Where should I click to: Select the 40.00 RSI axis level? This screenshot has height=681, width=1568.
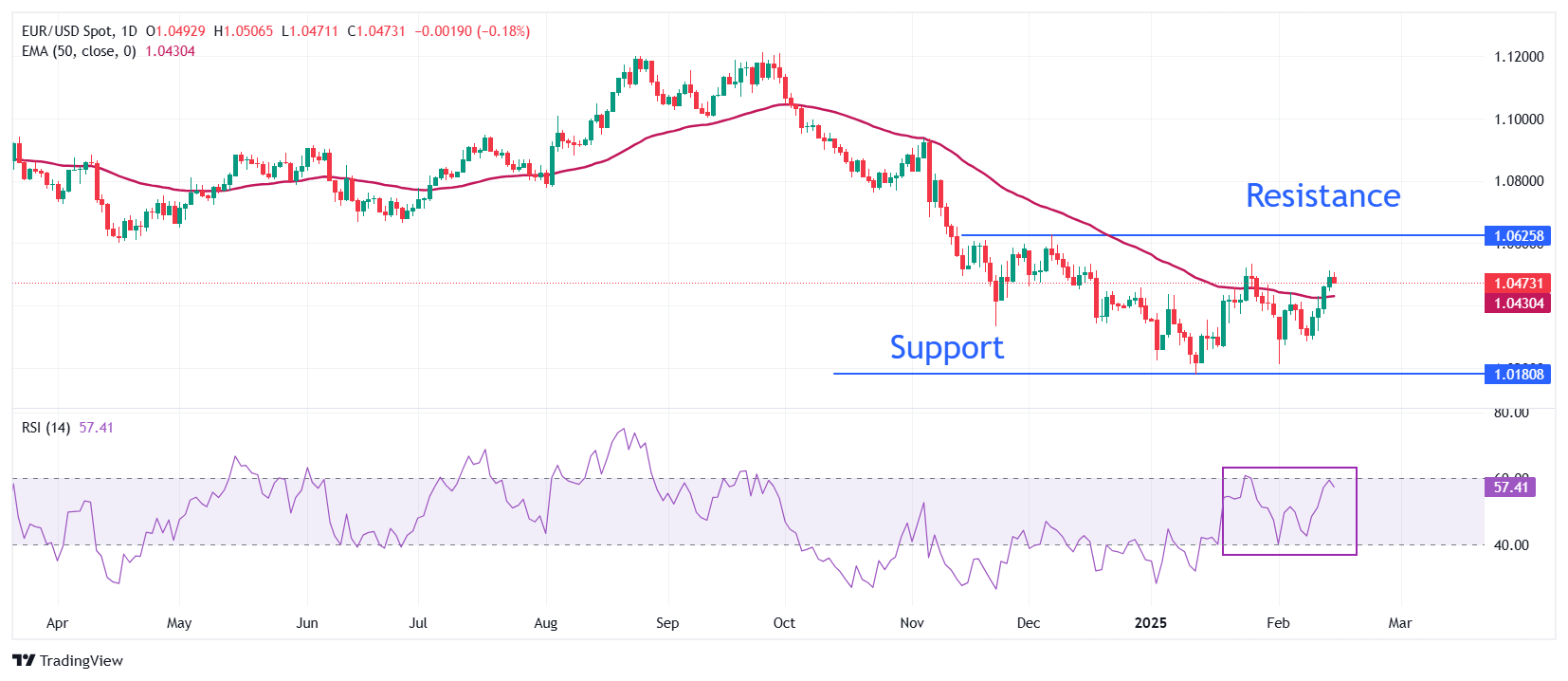(1511, 545)
